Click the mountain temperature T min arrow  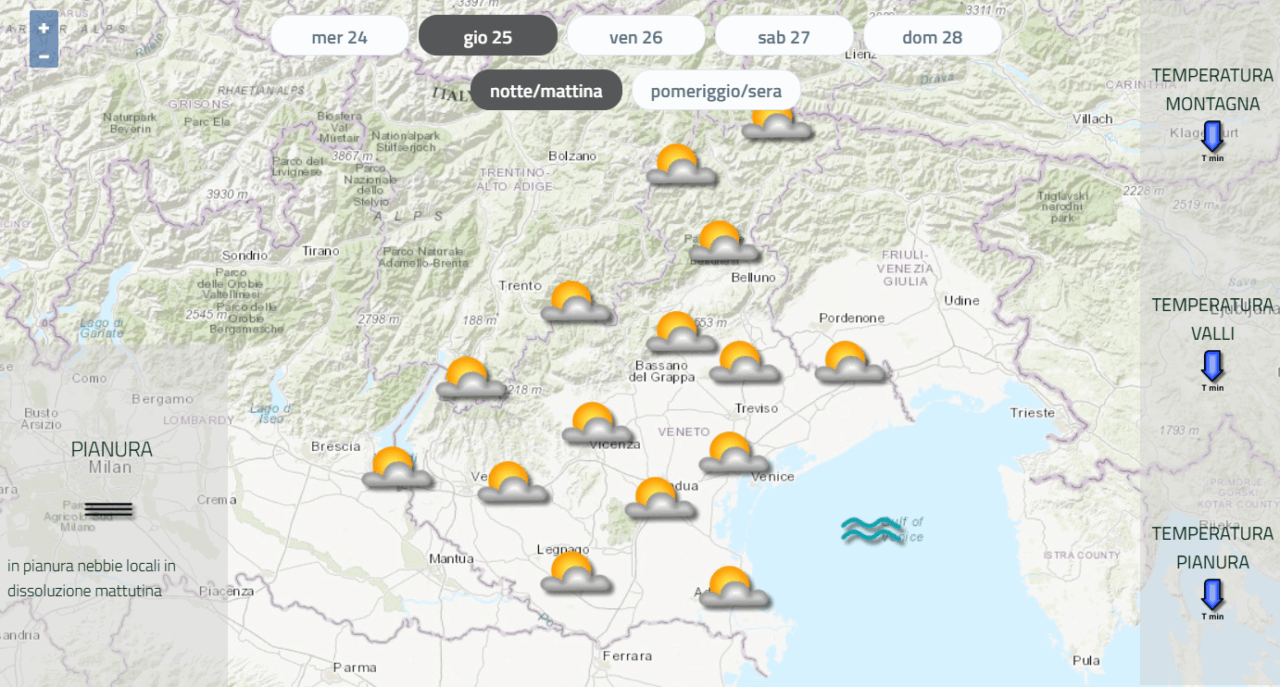tap(1212, 138)
